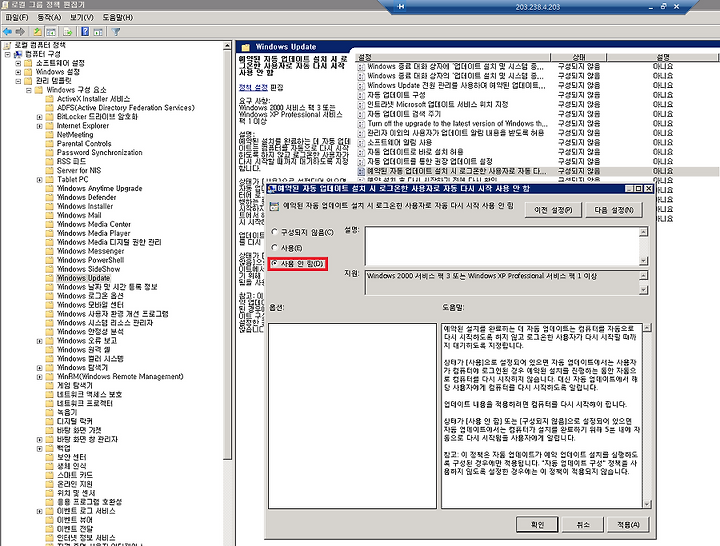Screen dimensions: 720x546
Task: Toggle the show/hide console tree icon
Action: [x=51, y=31]
